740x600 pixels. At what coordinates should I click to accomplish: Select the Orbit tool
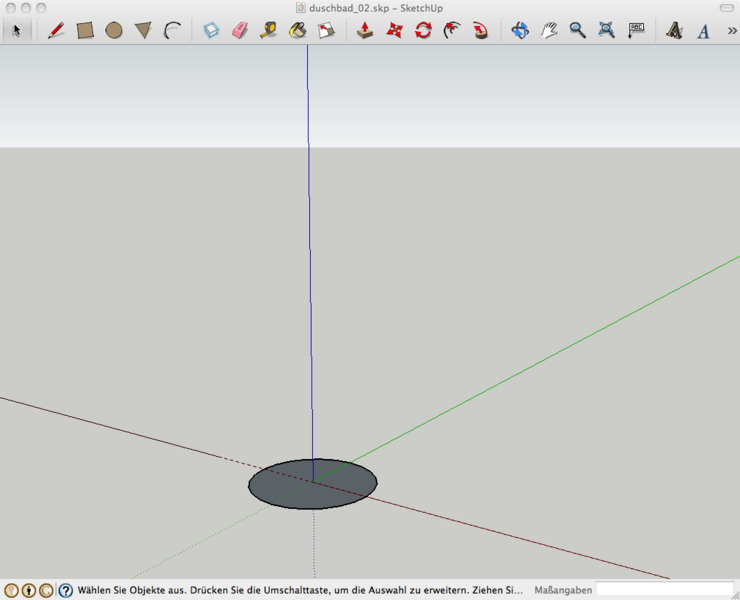520,30
